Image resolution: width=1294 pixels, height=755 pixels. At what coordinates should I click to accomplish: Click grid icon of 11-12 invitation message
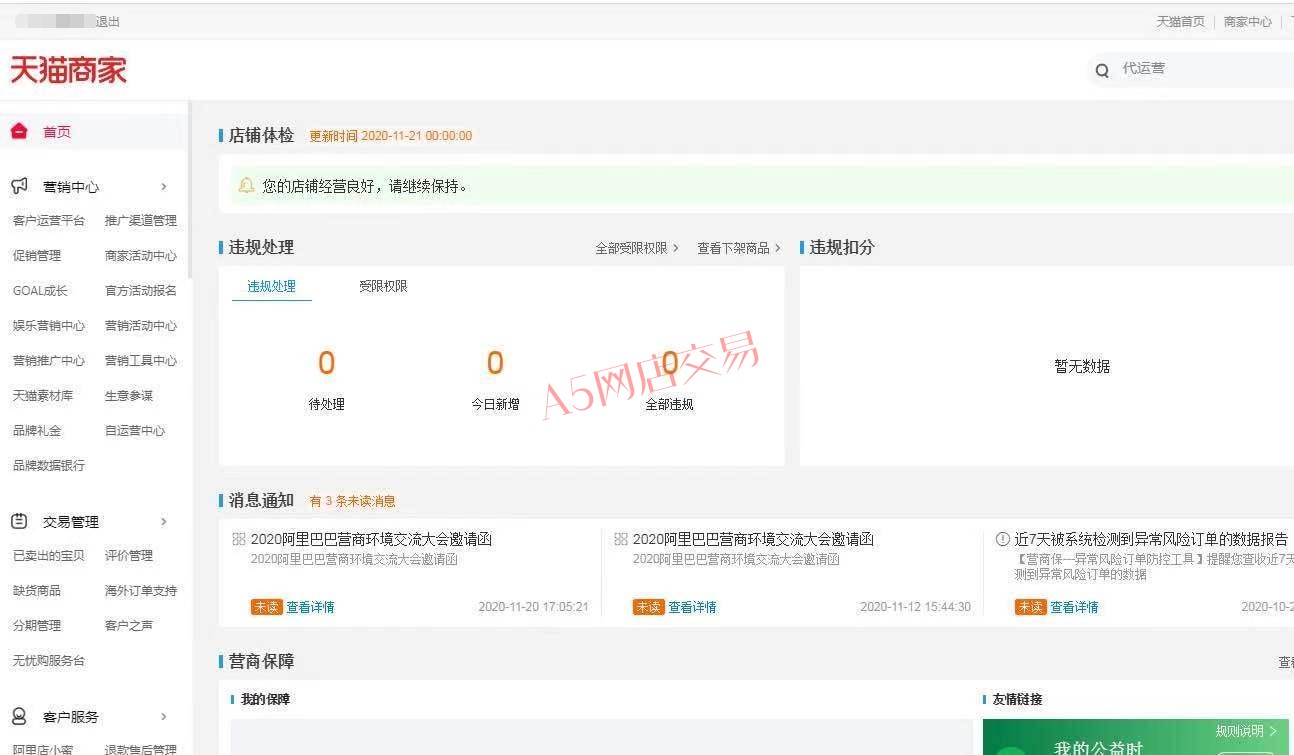coord(621,539)
